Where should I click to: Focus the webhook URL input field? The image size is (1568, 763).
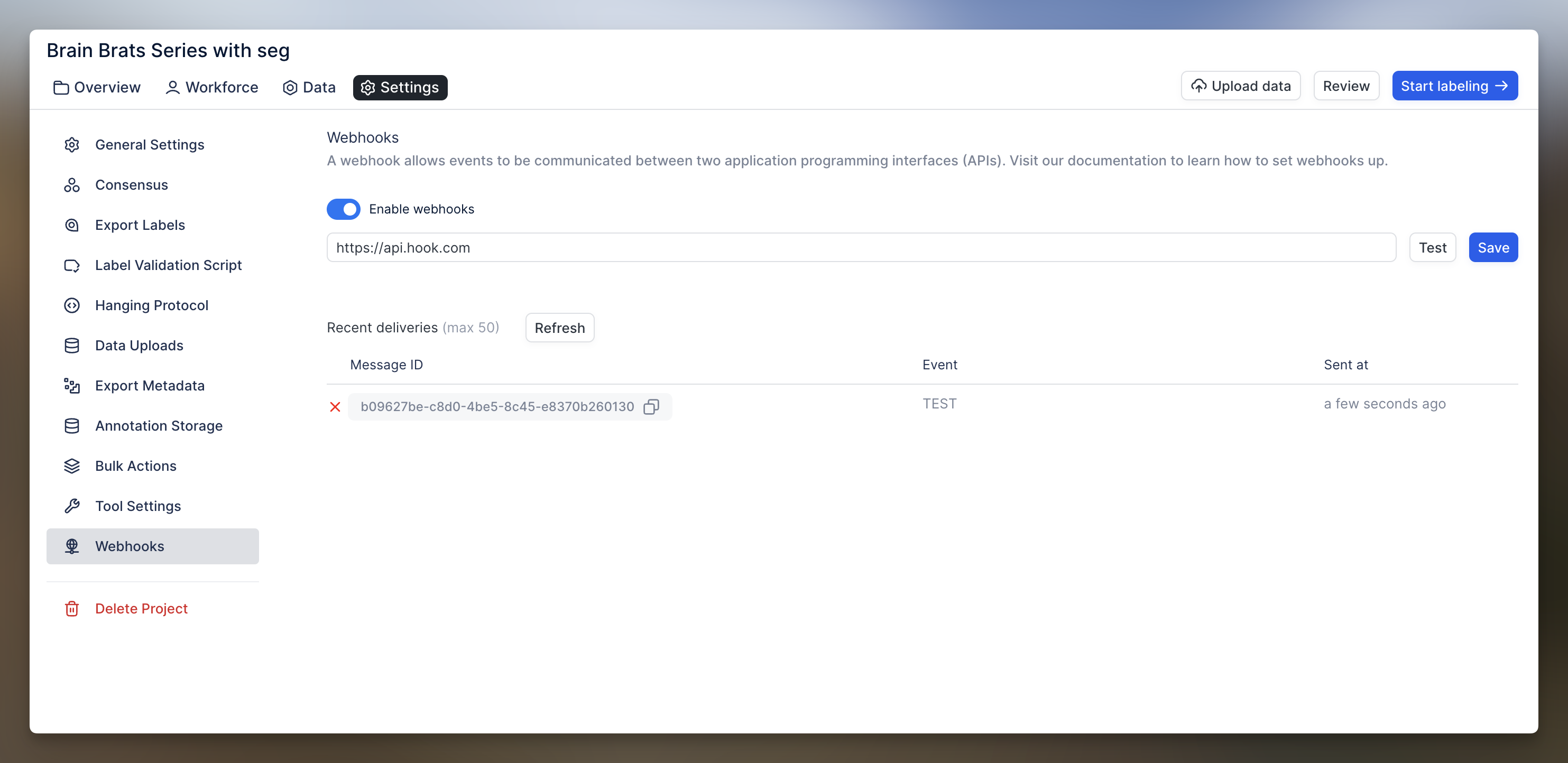tap(861, 248)
